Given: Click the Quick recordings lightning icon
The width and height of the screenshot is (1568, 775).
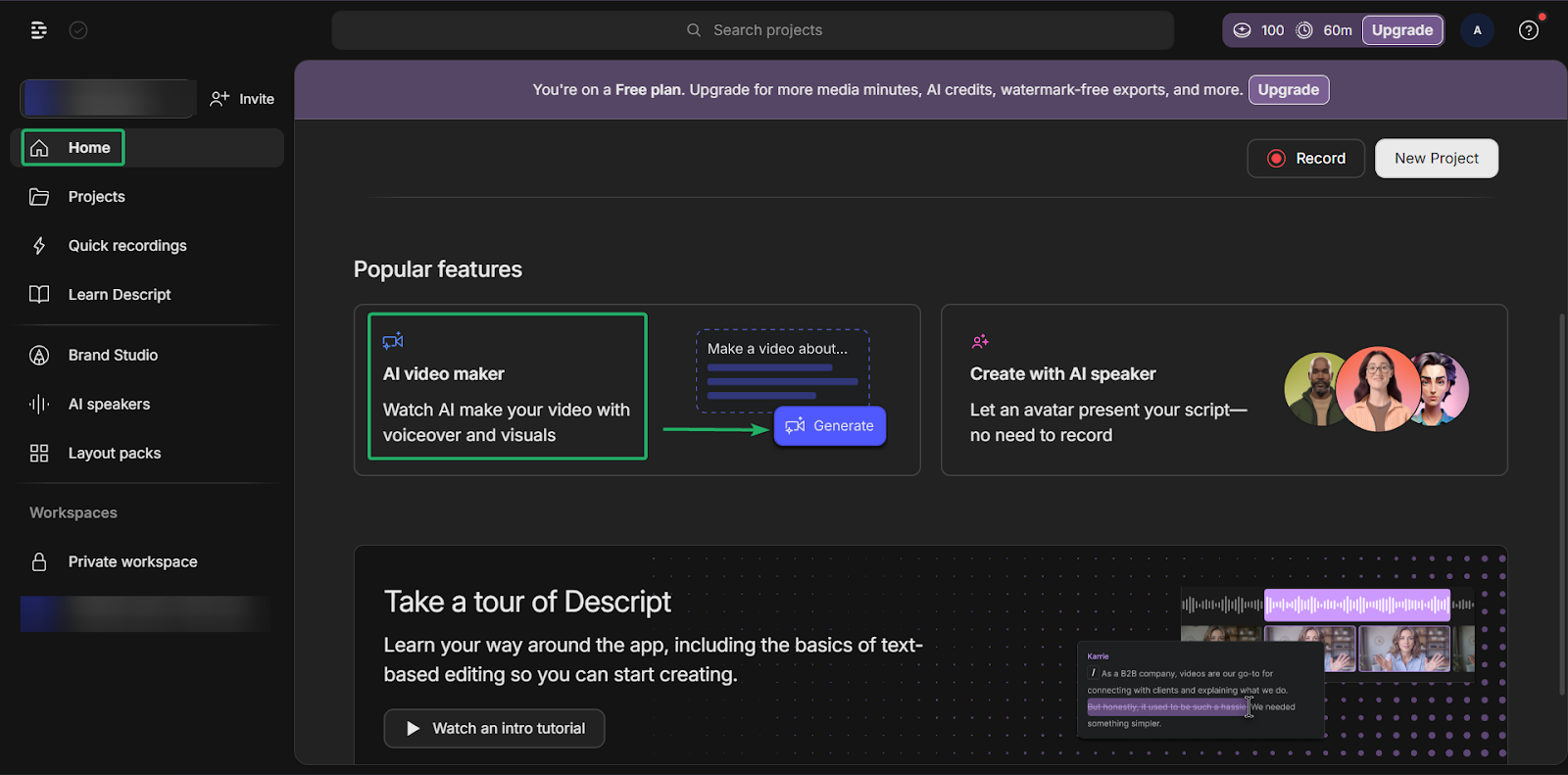Looking at the screenshot, I should (39, 246).
